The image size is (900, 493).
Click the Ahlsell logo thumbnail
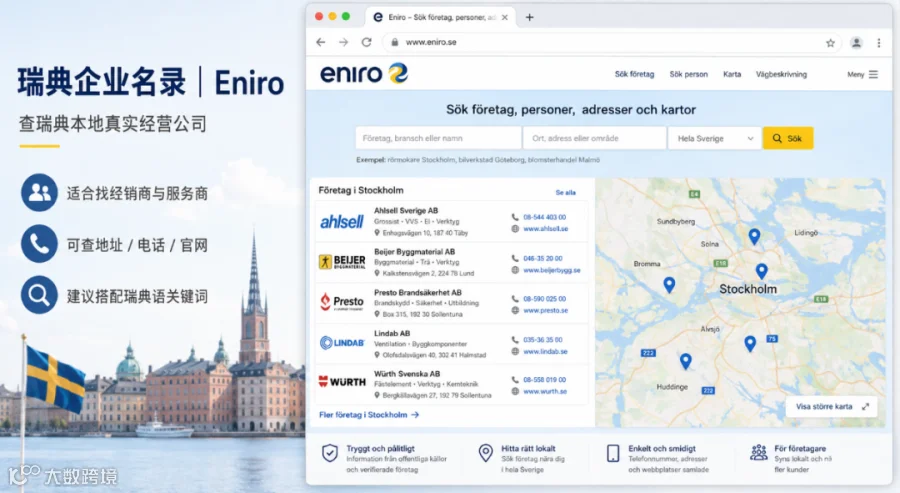pos(342,222)
